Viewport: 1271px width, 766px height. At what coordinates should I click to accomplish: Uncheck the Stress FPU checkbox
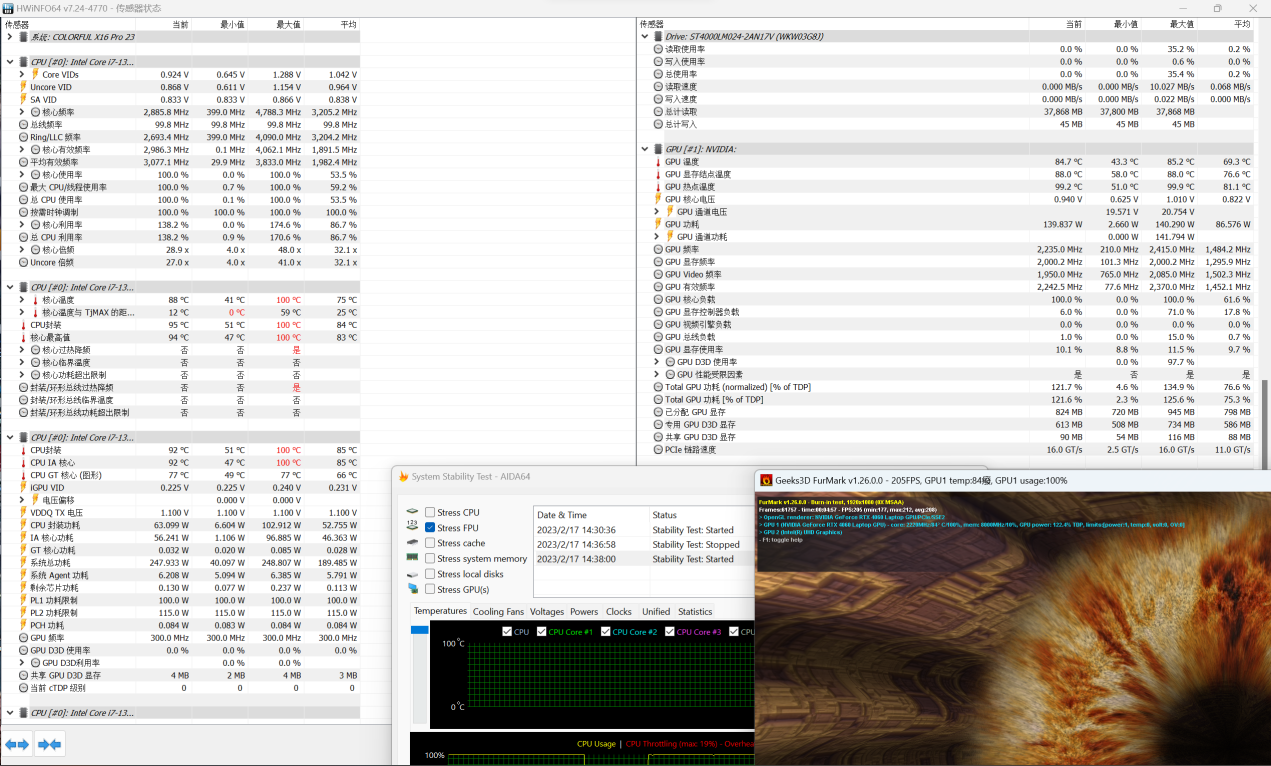pos(430,528)
